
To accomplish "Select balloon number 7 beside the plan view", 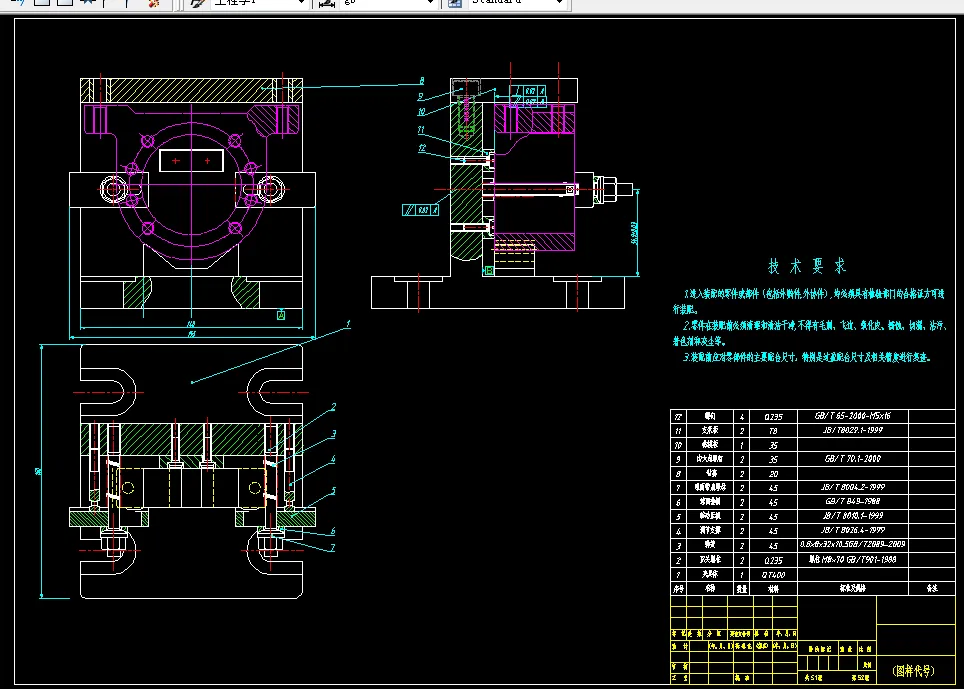I will tap(333, 548).
